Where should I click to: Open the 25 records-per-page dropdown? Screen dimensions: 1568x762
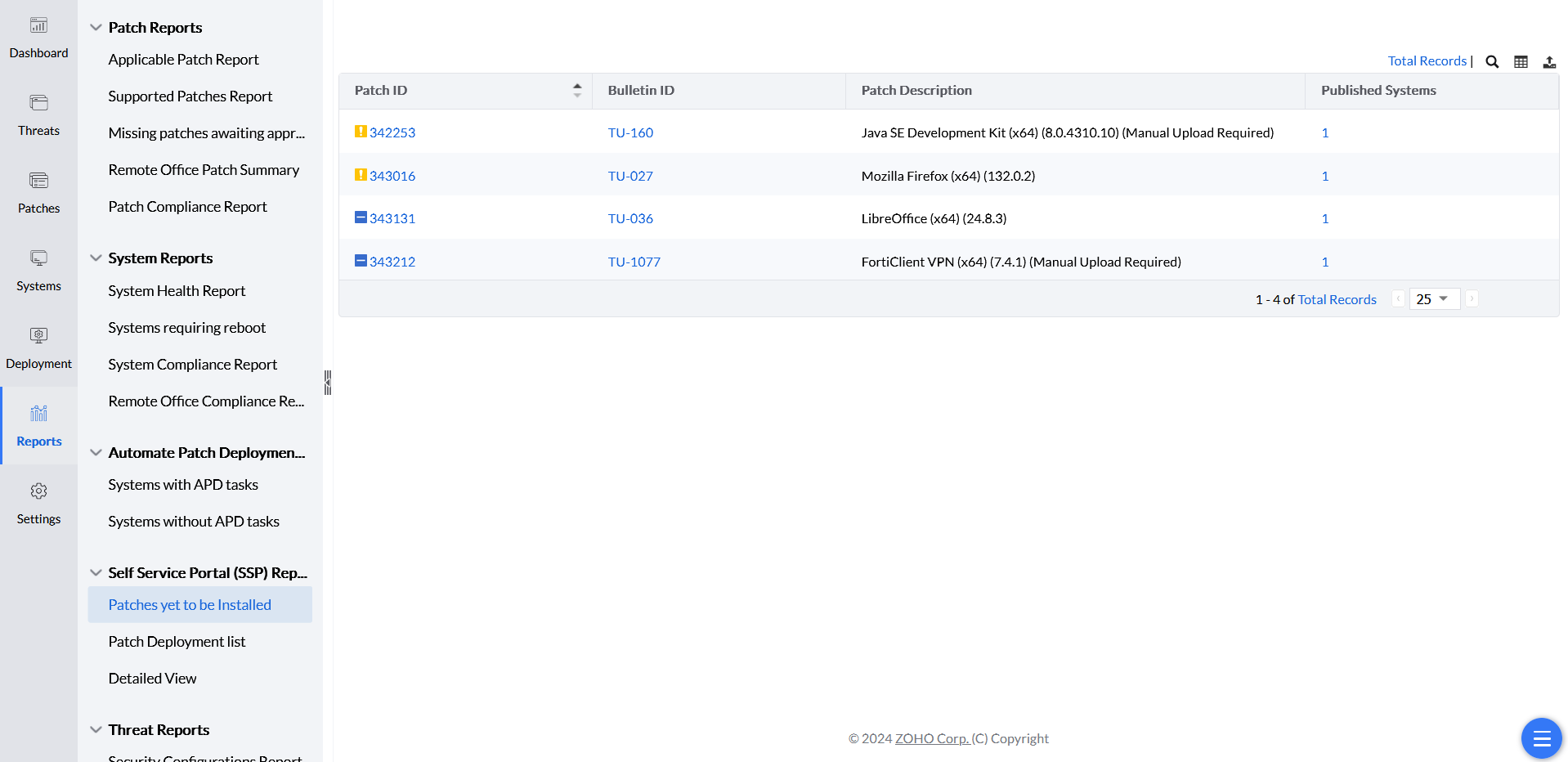[x=1434, y=299]
